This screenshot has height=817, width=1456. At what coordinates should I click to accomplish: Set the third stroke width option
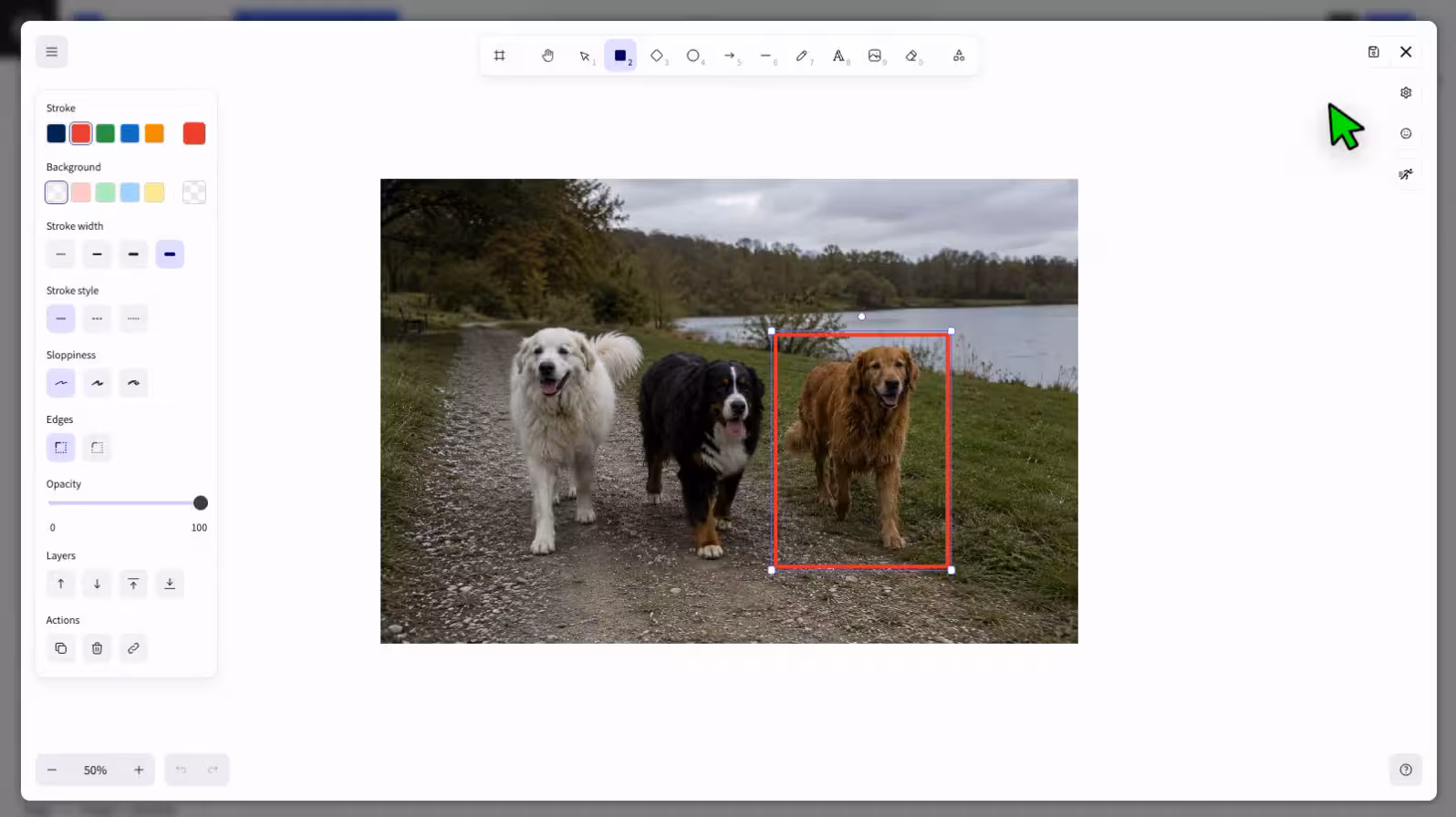133,254
